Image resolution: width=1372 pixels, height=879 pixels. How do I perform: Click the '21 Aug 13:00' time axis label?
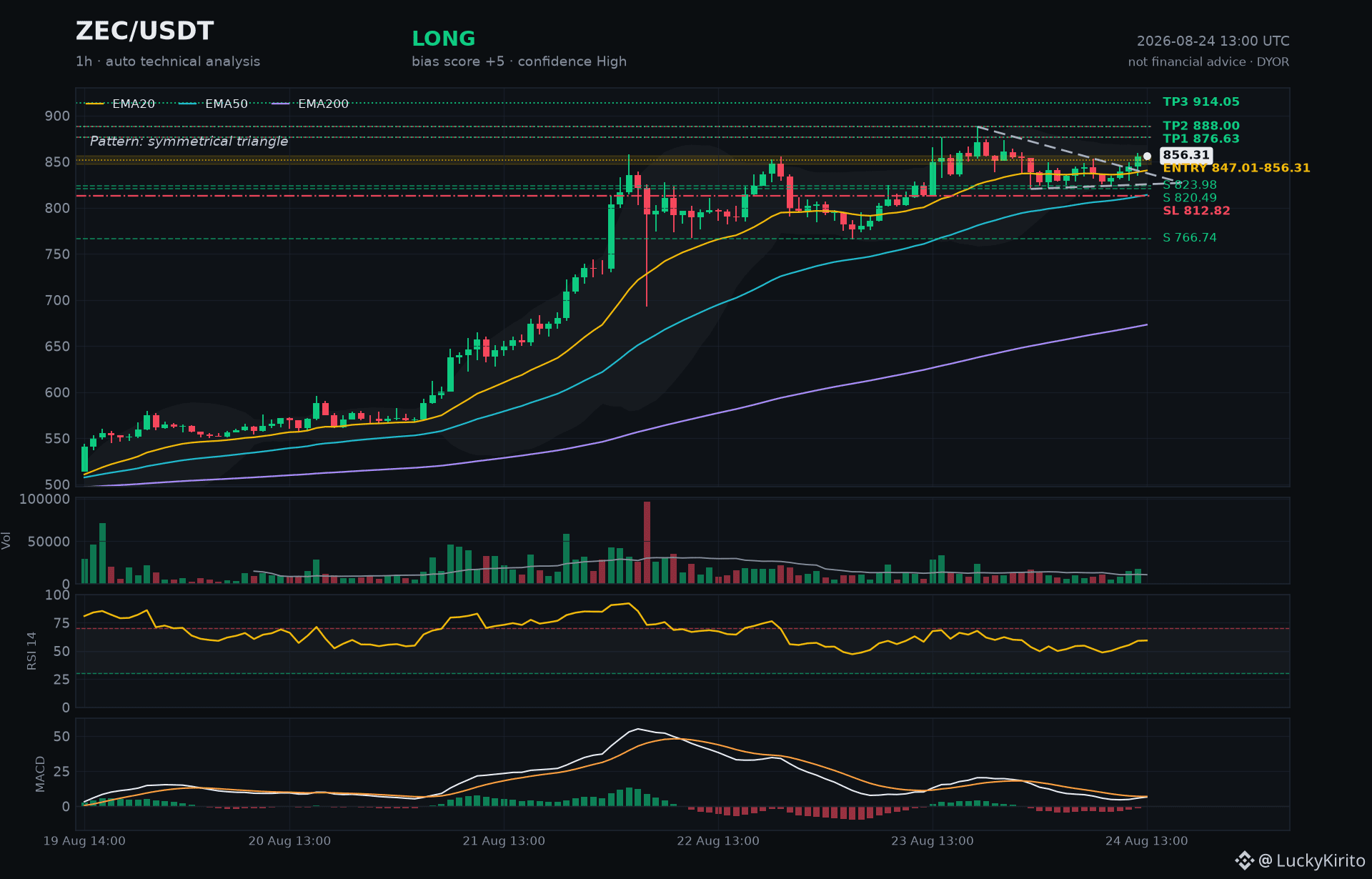(x=504, y=841)
